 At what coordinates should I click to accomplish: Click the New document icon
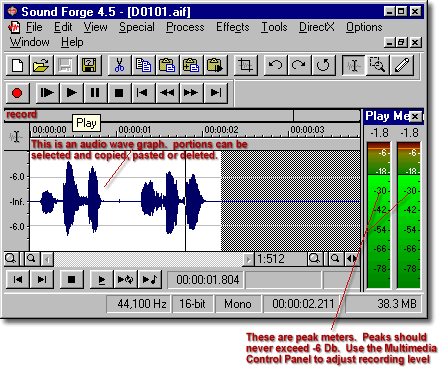point(17,65)
